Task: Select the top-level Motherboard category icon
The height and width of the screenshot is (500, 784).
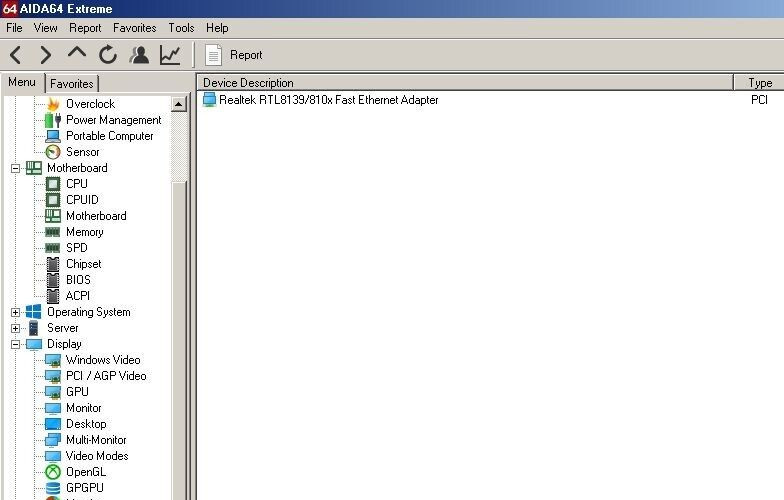Action: [34, 168]
